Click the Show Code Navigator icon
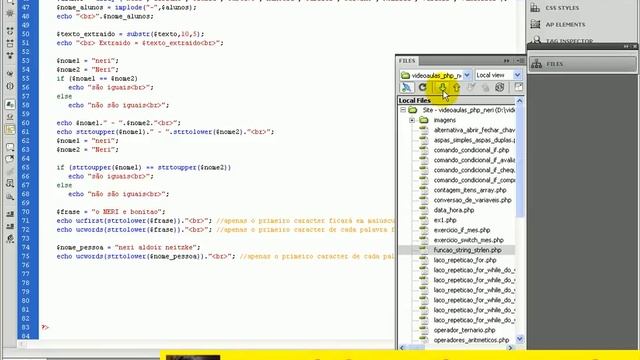This screenshot has width=640, height=360. (10, 13)
